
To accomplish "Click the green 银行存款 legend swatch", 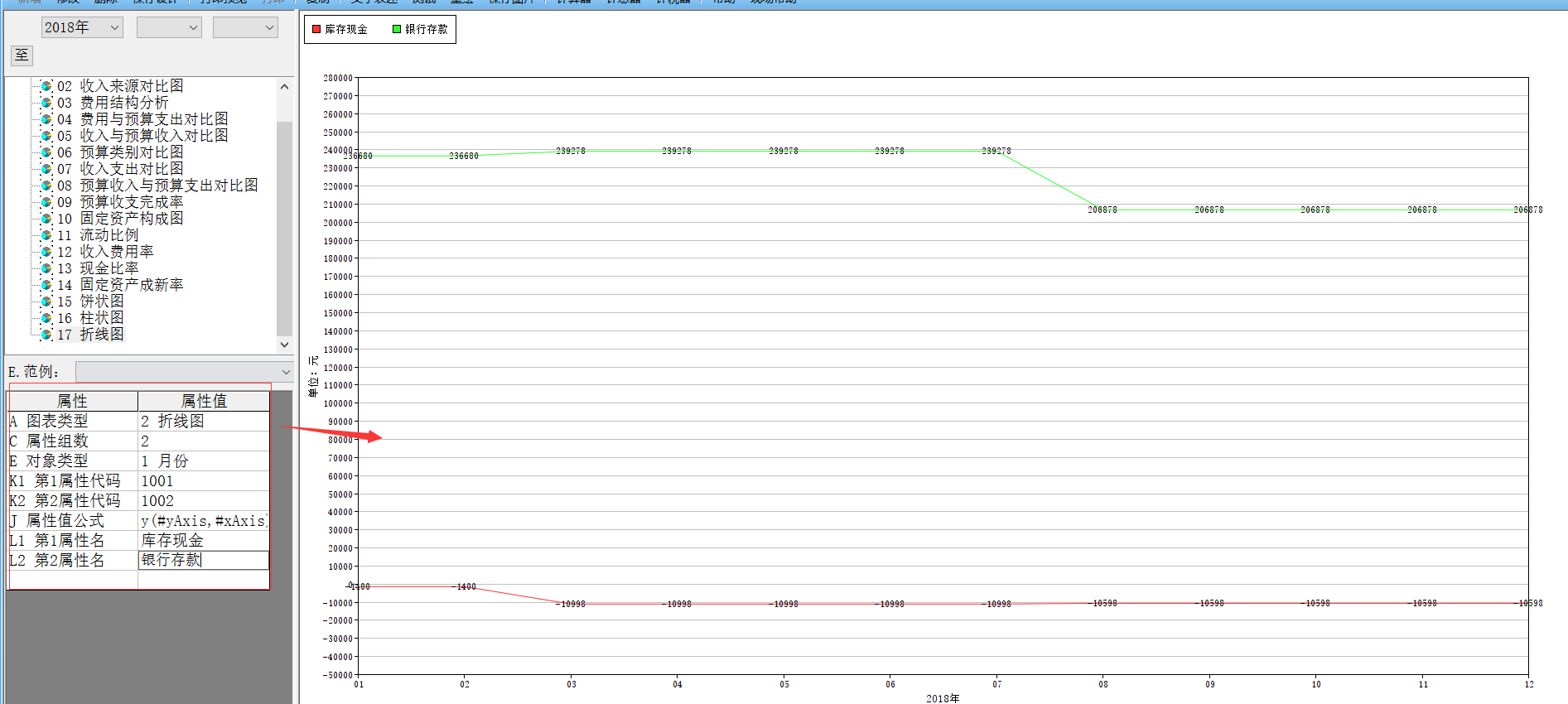I will 397,29.
